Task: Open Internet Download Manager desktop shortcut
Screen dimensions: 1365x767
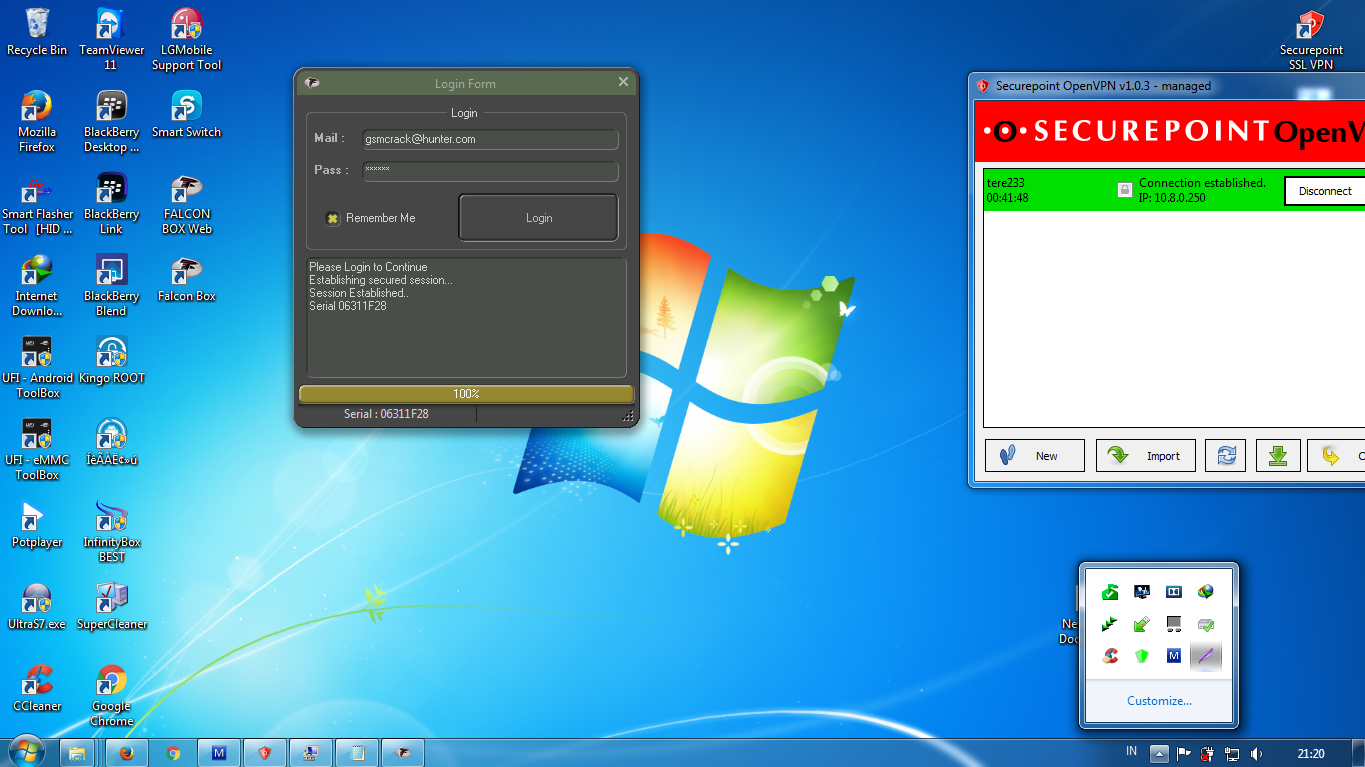Action: click(37, 285)
